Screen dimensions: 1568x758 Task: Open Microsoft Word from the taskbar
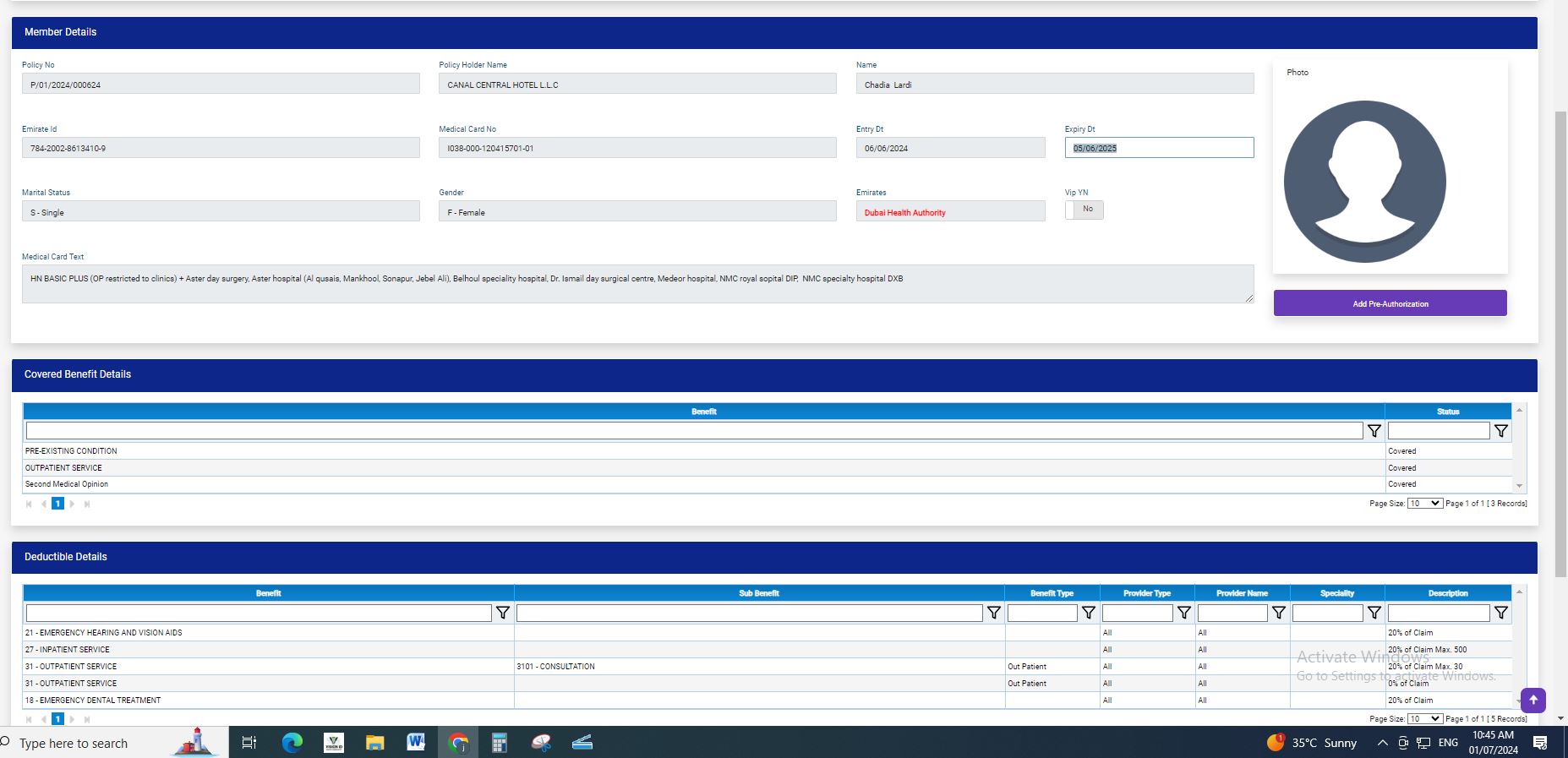(416, 743)
